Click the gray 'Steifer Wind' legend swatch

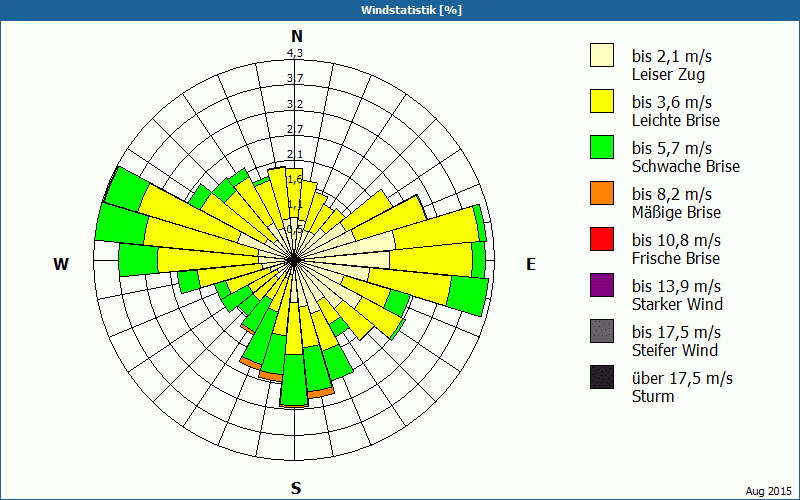[601, 331]
